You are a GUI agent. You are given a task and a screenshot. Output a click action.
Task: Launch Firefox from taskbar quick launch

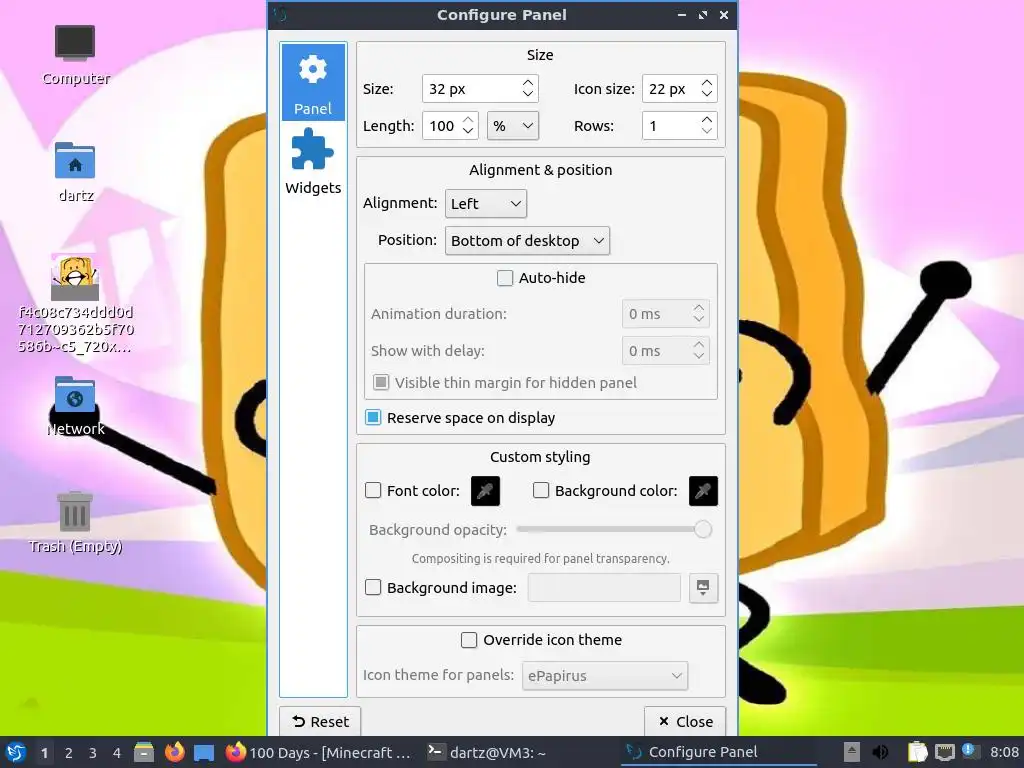click(174, 752)
